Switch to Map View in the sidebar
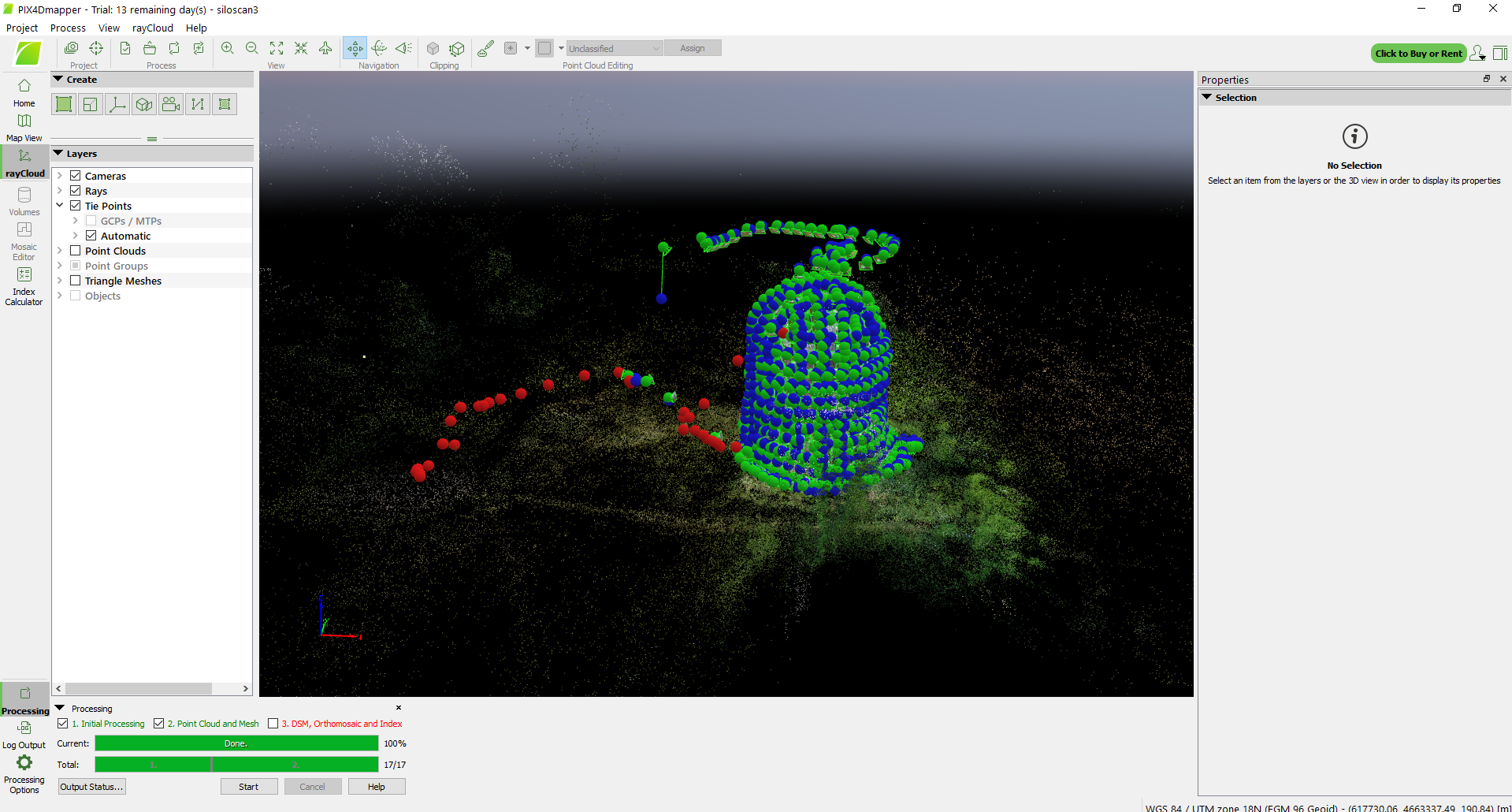Screen dimensions: 1512x812 click(x=24, y=127)
